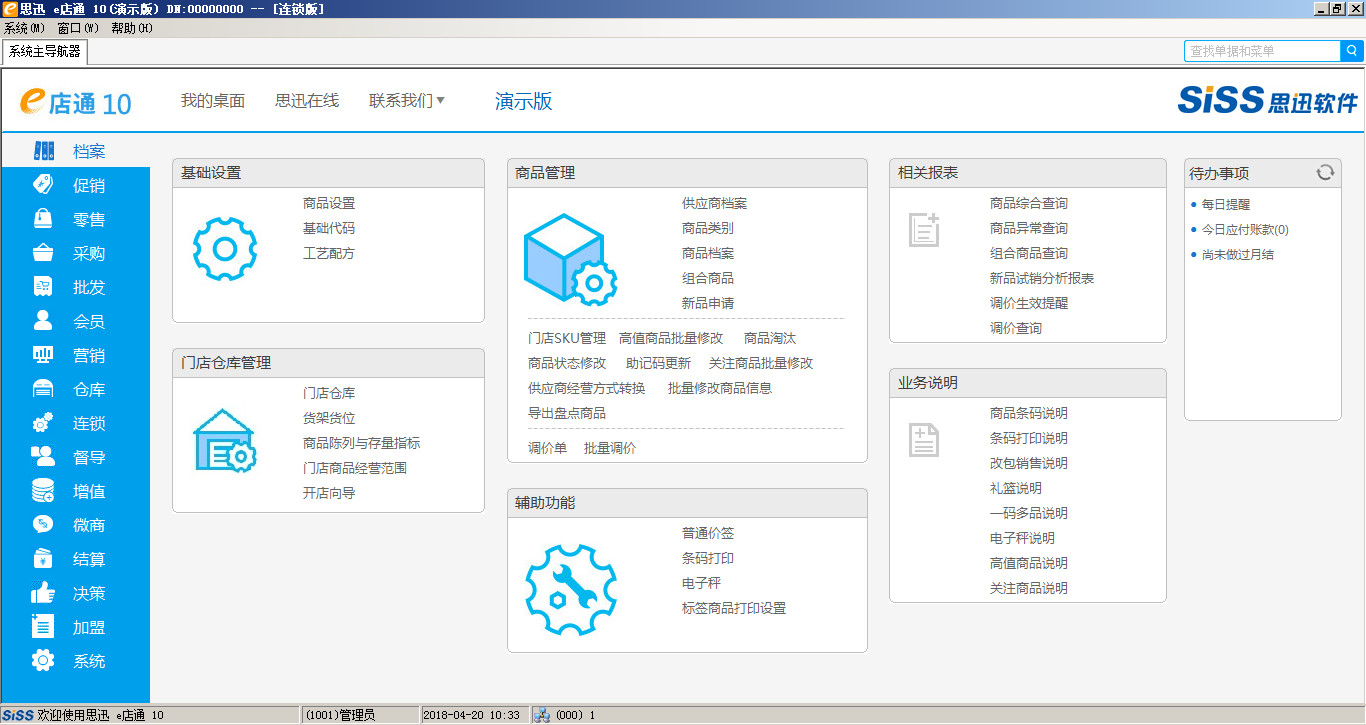Image resolution: width=1366 pixels, height=725 pixels.
Task: Open 开店向导 link
Action: (329, 493)
